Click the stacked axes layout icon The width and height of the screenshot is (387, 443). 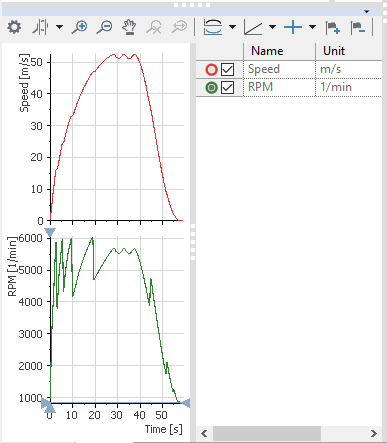pos(213,27)
